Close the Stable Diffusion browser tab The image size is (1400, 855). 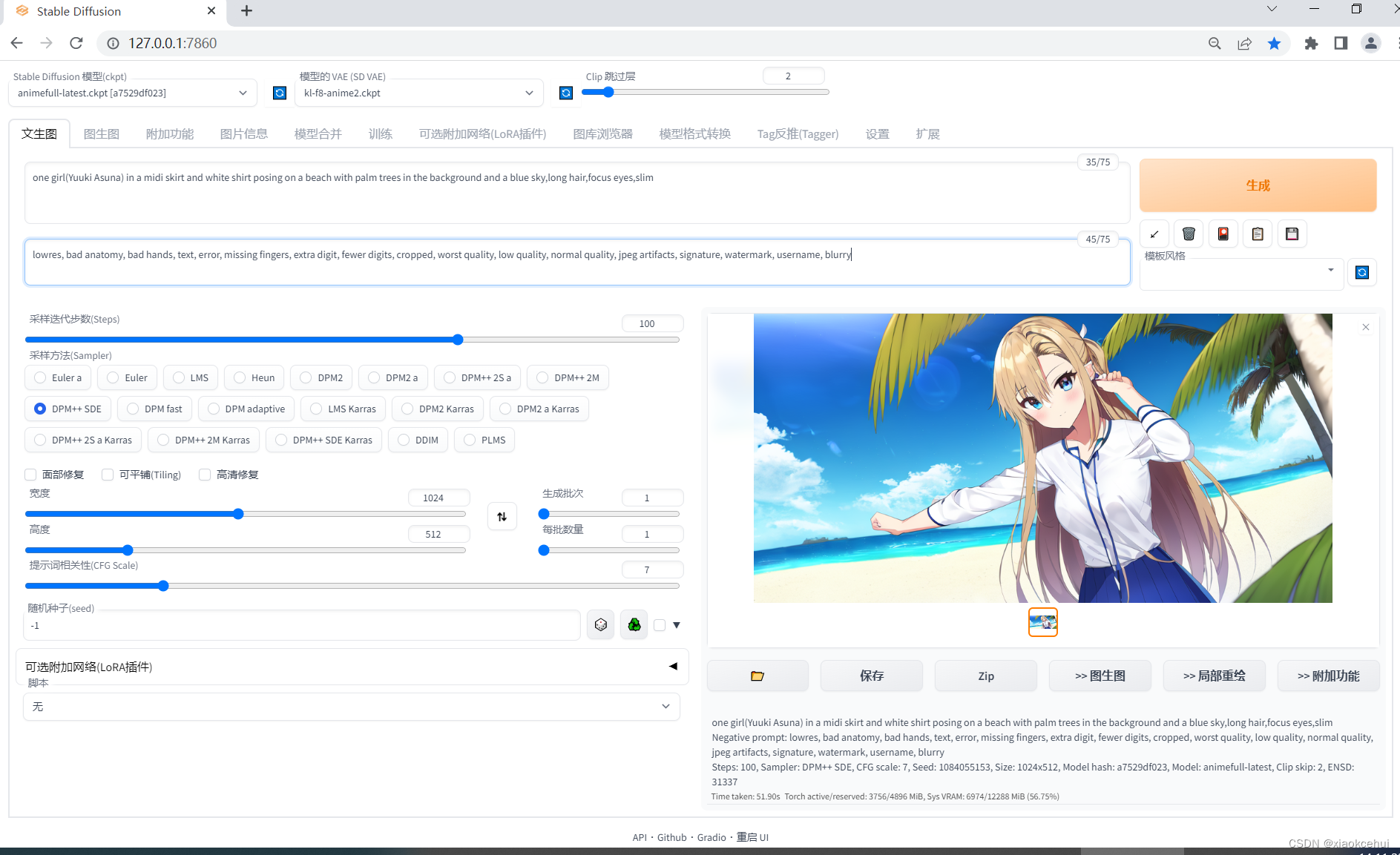211,11
